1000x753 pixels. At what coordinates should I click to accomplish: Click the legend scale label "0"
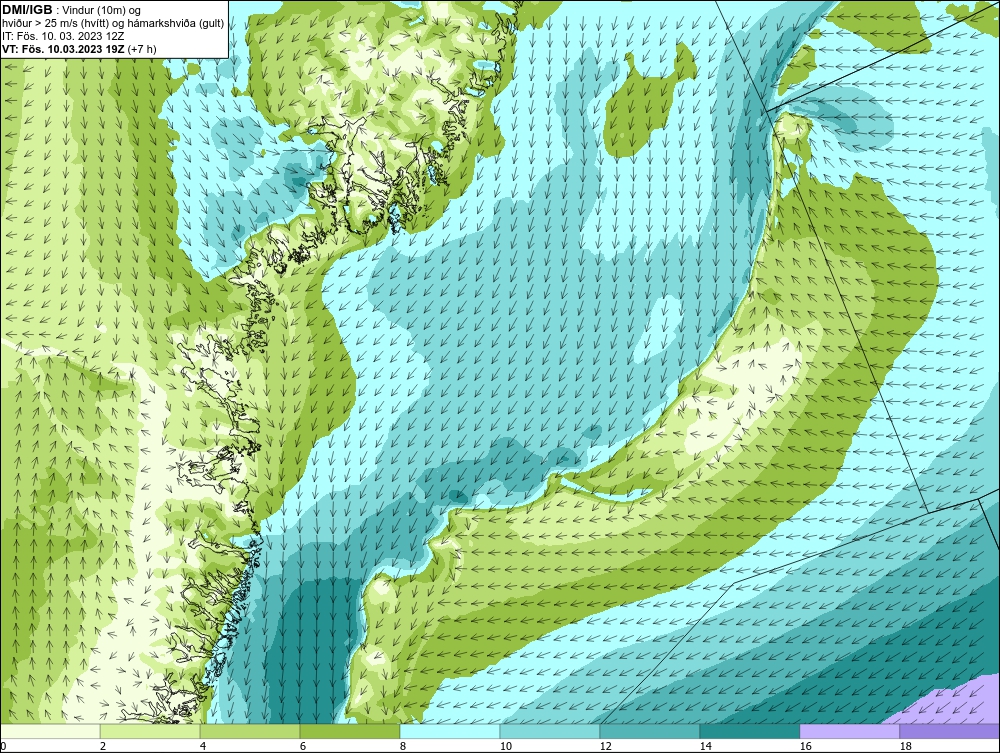tap(4, 746)
